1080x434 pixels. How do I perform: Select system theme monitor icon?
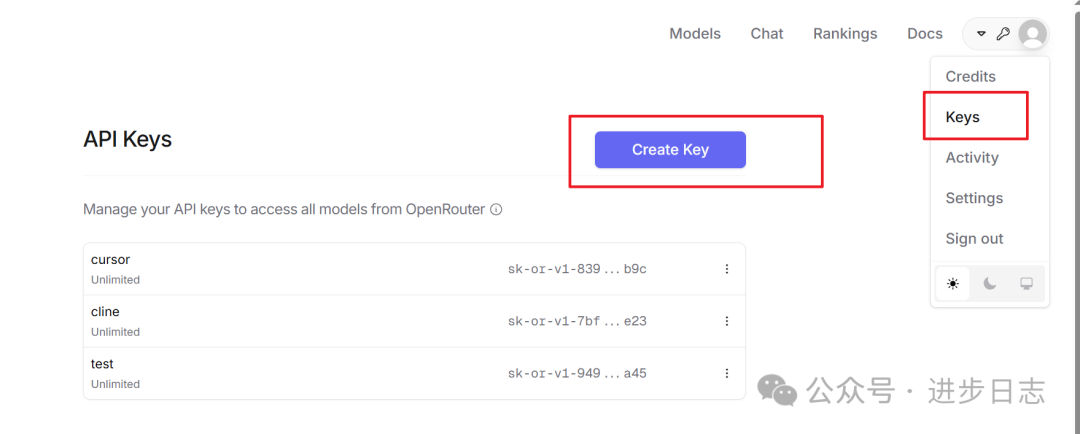coord(1026,284)
